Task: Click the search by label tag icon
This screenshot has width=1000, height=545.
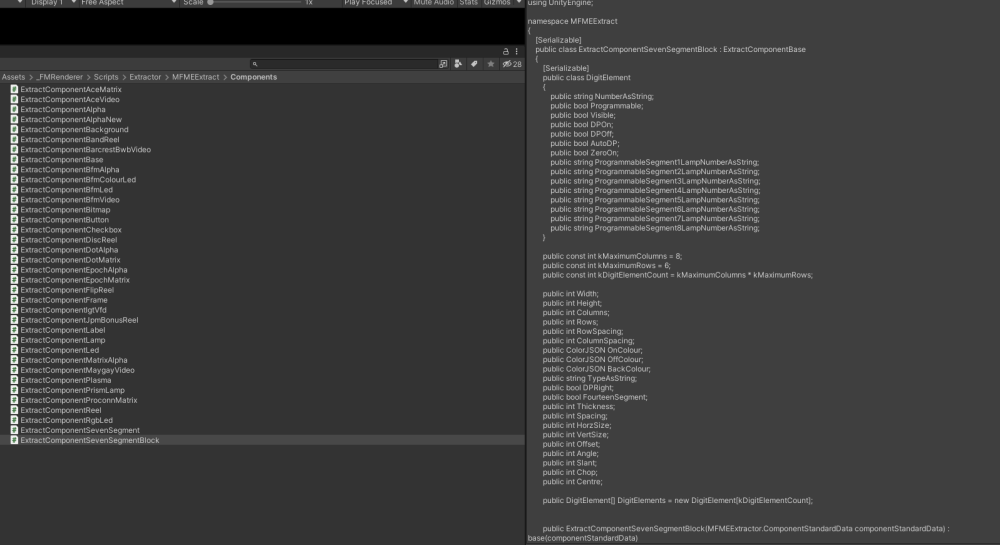Action: point(474,64)
